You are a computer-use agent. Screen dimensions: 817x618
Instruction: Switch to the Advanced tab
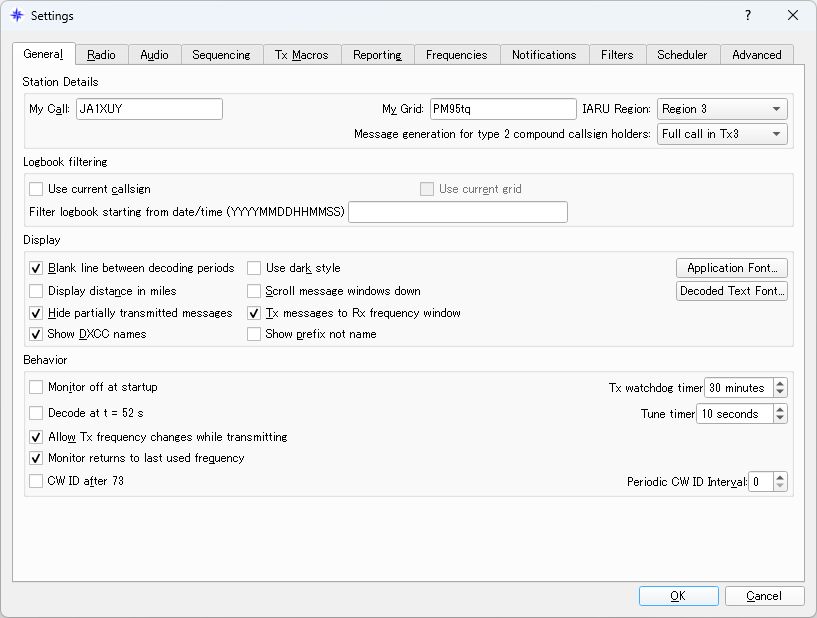click(x=757, y=55)
